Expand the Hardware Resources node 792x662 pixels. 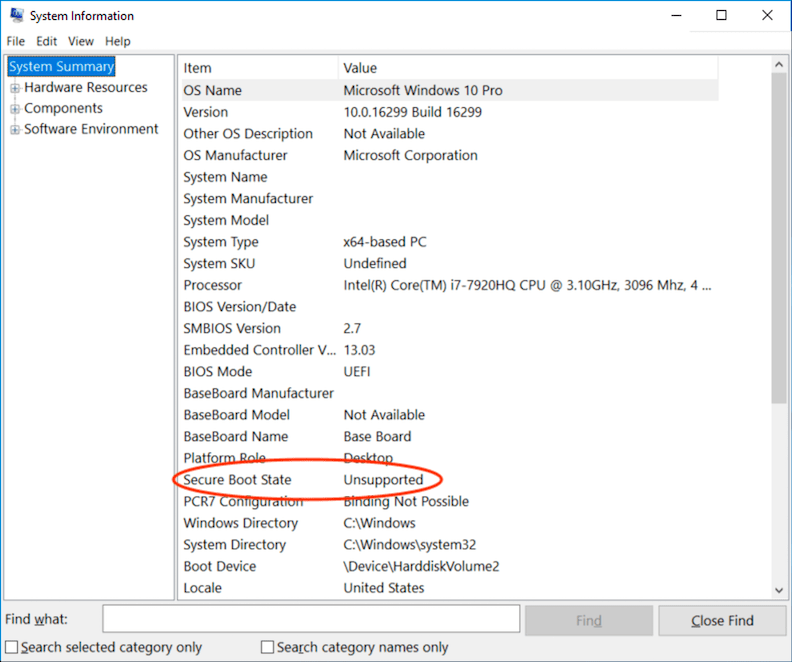[15, 88]
